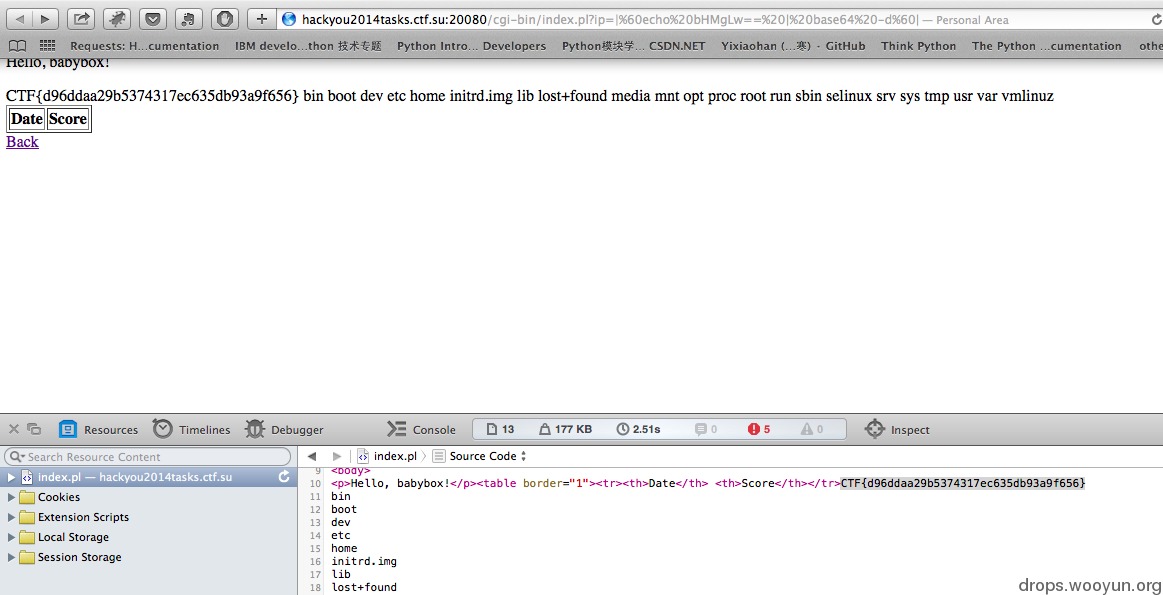Viewport: 1163px width, 595px height.
Task: Click the CTF flag text on page
Action: pyautogui.click(x=153, y=96)
